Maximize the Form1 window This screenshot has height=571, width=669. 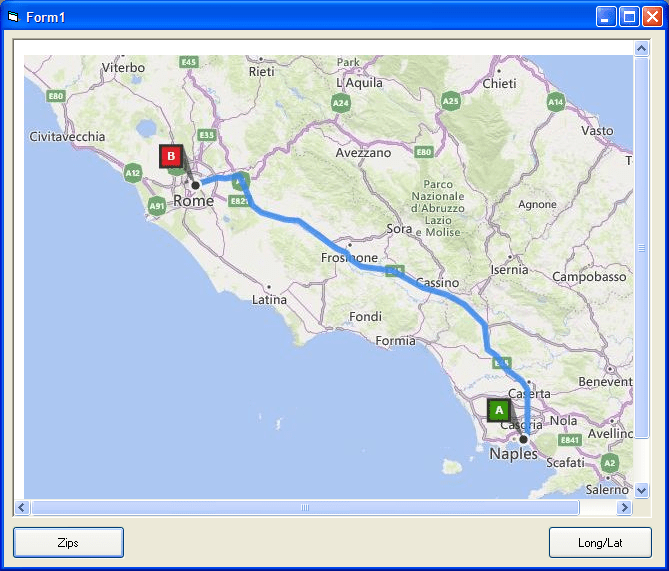click(x=629, y=17)
